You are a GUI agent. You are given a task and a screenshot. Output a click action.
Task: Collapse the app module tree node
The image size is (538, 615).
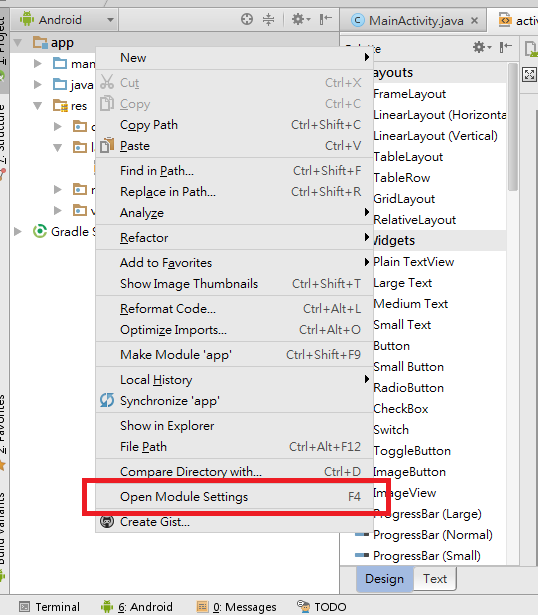[x=18, y=42]
